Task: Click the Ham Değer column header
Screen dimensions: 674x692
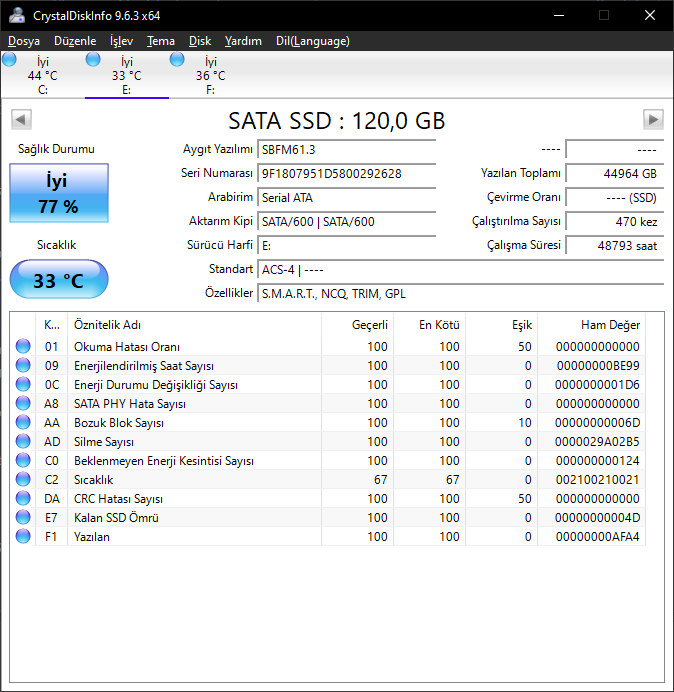Action: 591,325
